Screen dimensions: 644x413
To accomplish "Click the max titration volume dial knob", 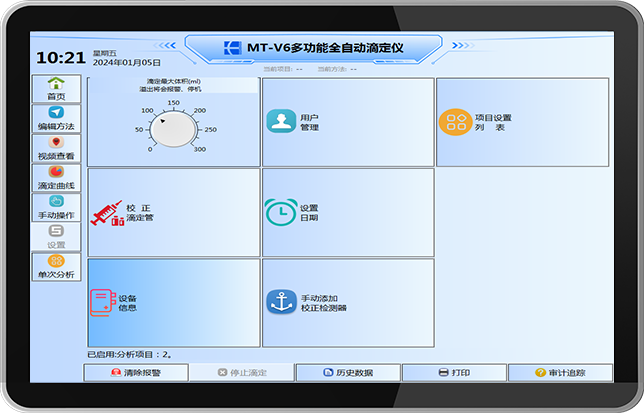I will [175, 129].
